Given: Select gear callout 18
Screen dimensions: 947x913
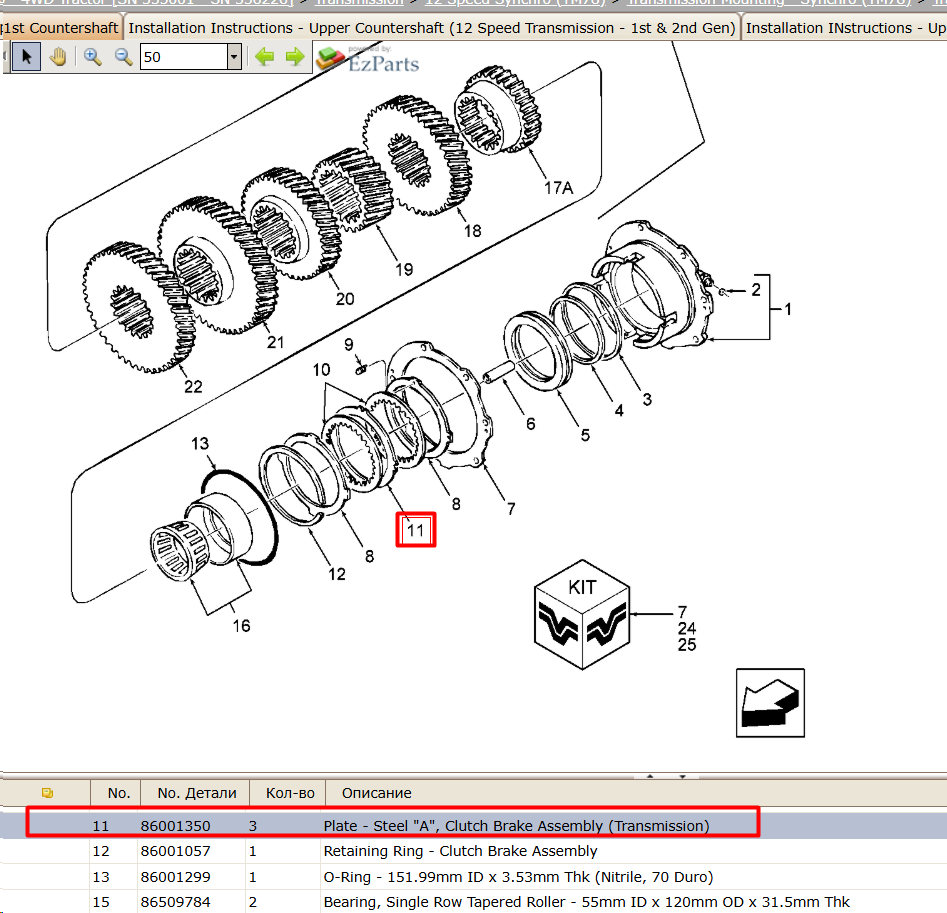Looking at the screenshot, I should [x=472, y=231].
